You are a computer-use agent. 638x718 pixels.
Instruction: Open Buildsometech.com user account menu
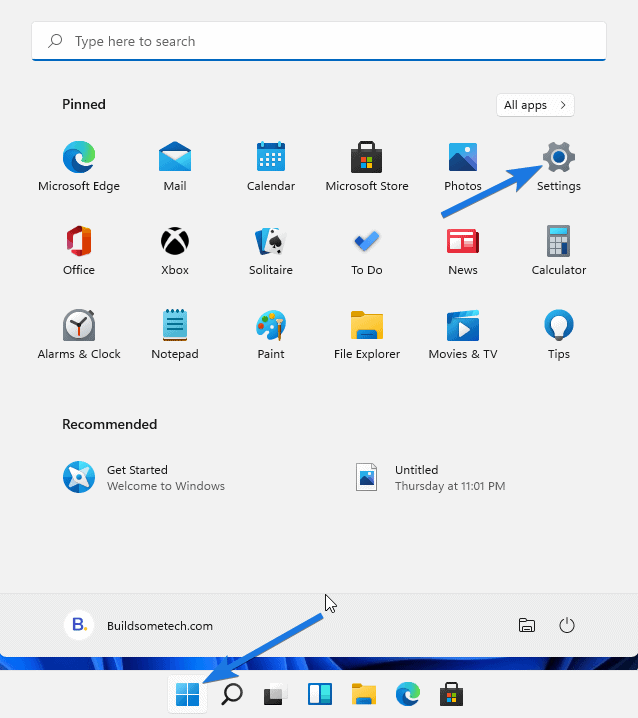[138, 625]
